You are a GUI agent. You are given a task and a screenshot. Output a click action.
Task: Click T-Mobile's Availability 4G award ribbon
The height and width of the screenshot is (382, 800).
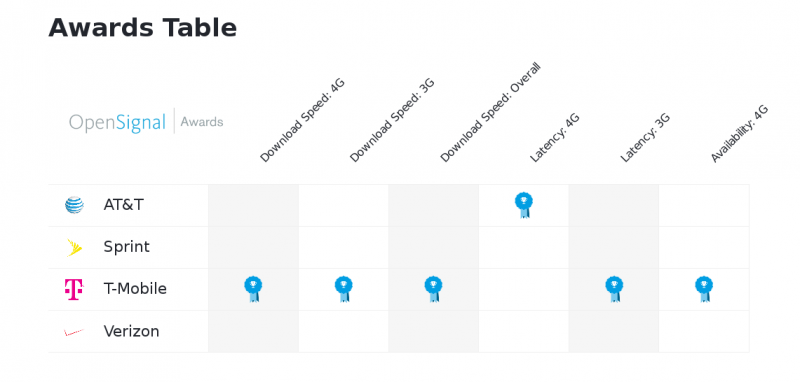point(704,289)
